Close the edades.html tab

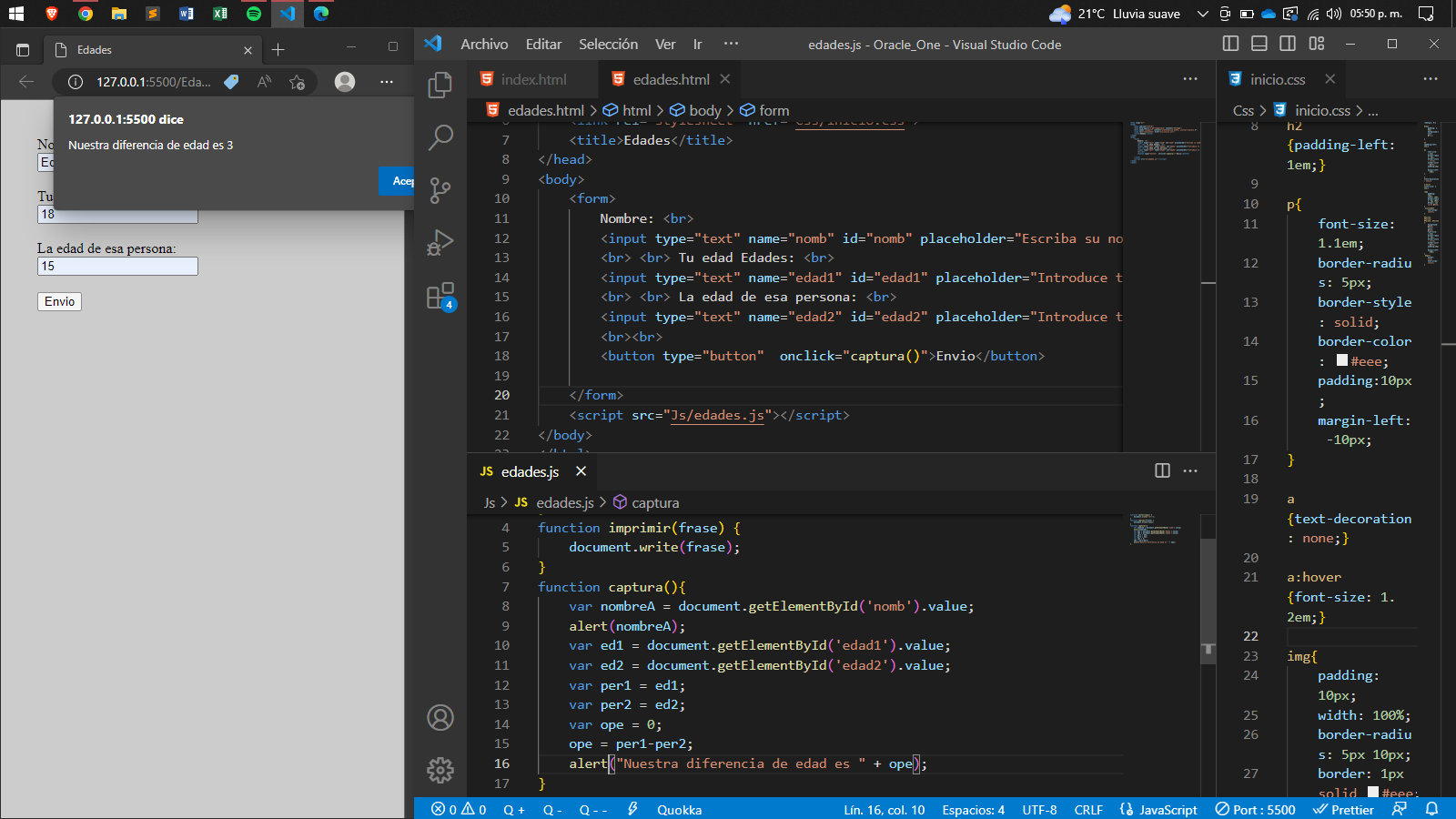[725, 79]
